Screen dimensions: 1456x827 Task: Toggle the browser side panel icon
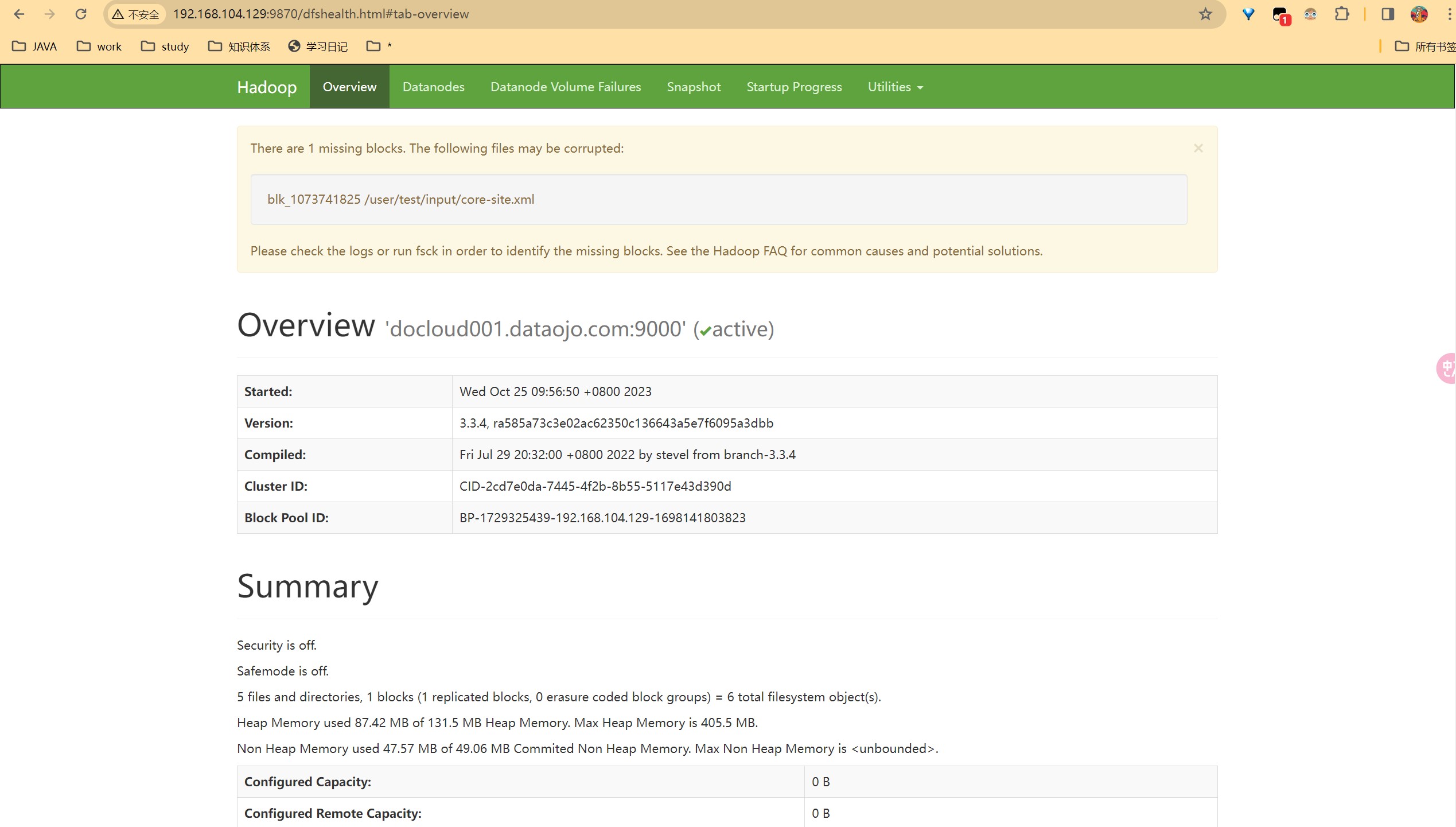(1387, 14)
